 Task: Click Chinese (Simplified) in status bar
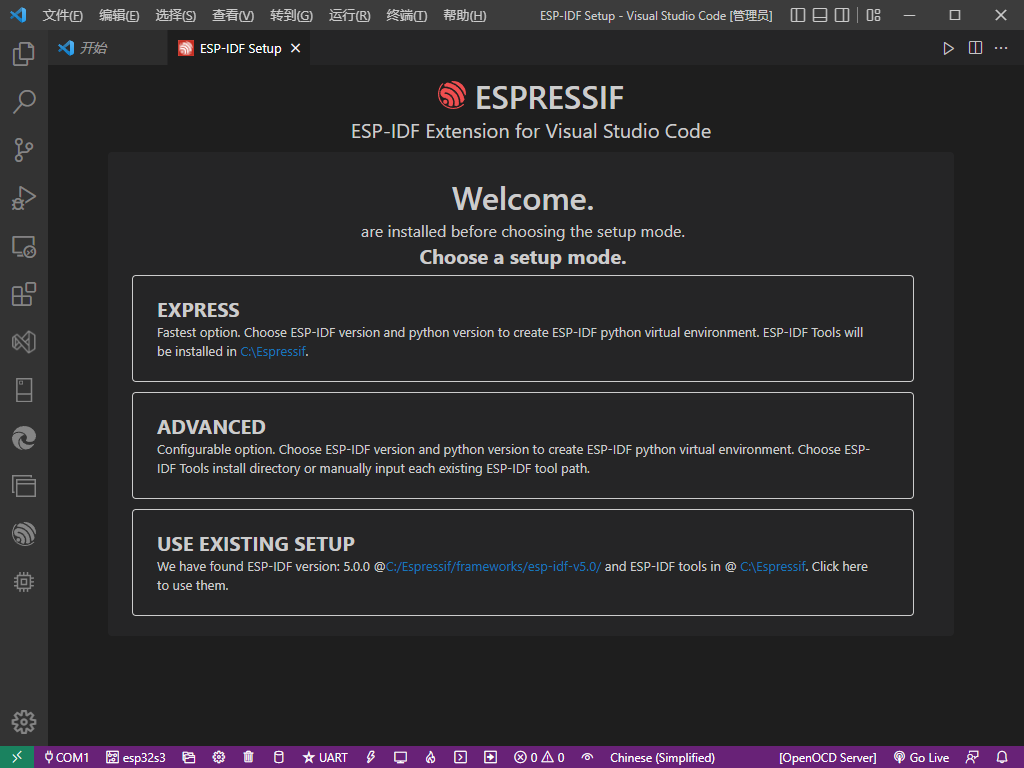coord(662,758)
